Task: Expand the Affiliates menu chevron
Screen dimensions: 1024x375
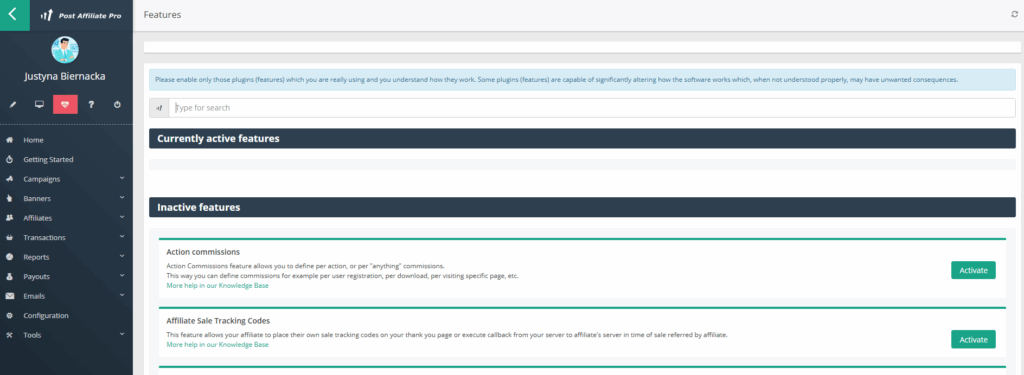Action: 122,217
